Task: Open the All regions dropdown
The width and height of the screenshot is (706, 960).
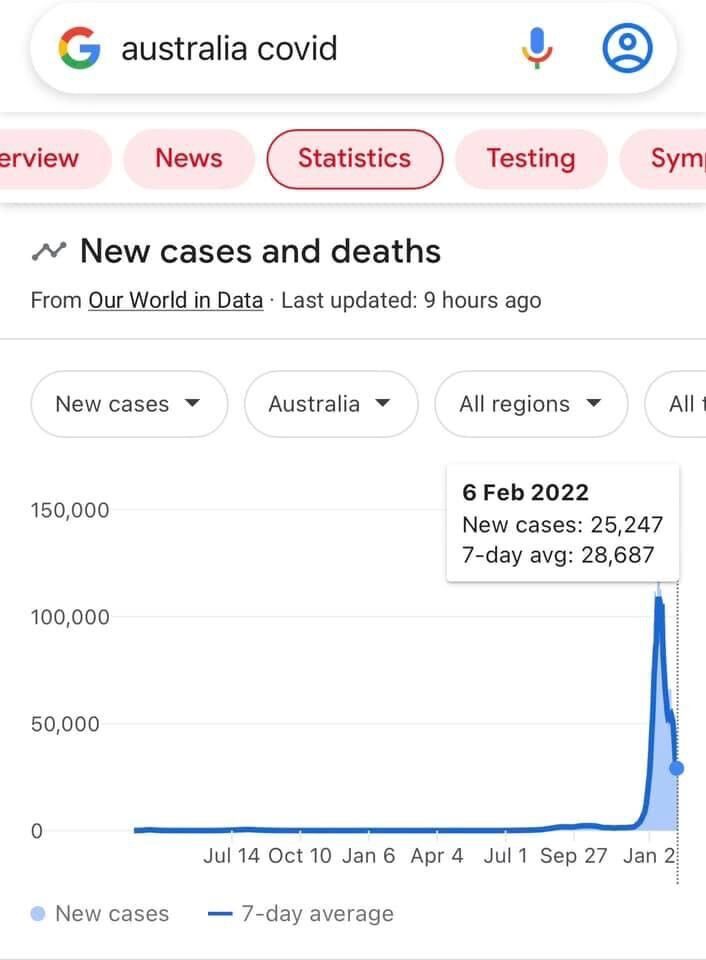Action: (531, 404)
